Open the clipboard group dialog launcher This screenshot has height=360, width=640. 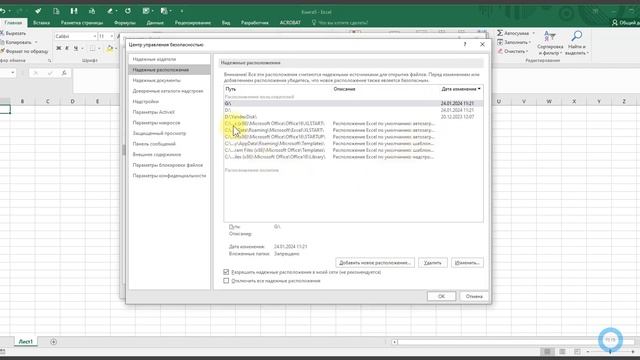pyautogui.click(x=49, y=61)
